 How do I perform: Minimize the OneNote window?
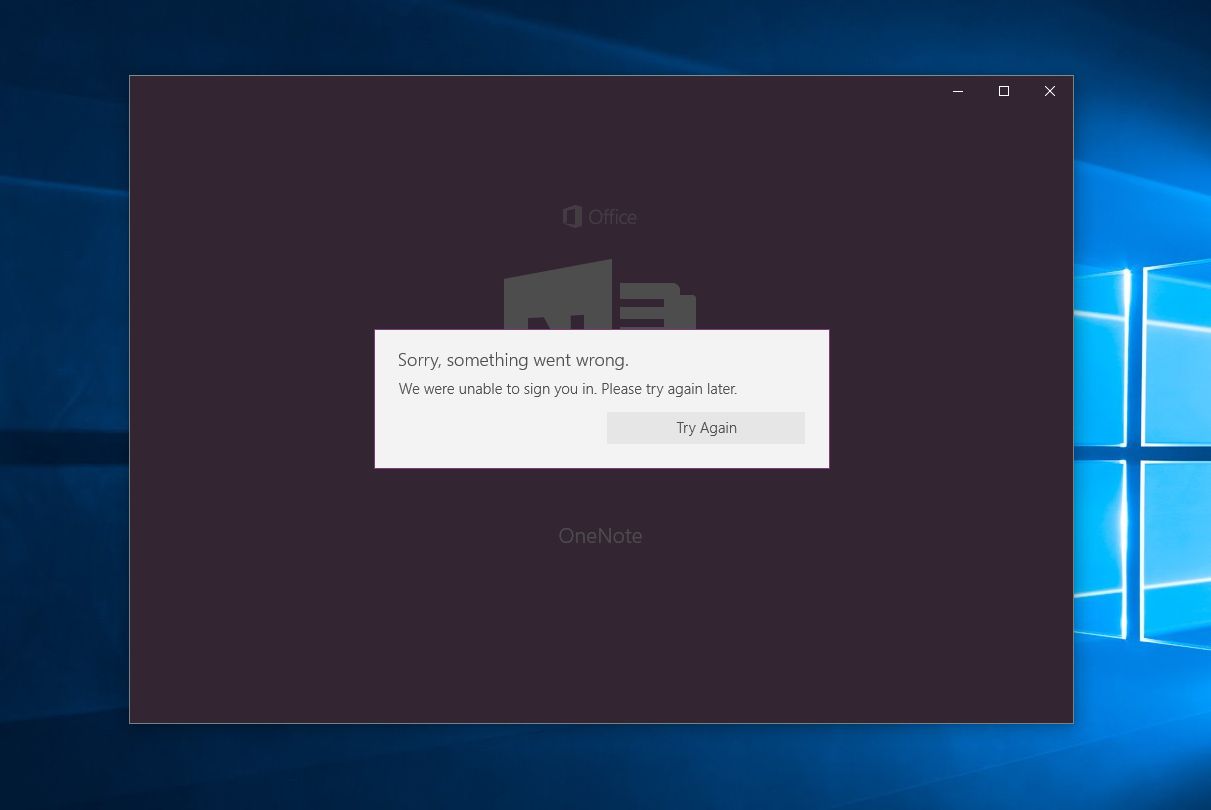[x=958, y=91]
